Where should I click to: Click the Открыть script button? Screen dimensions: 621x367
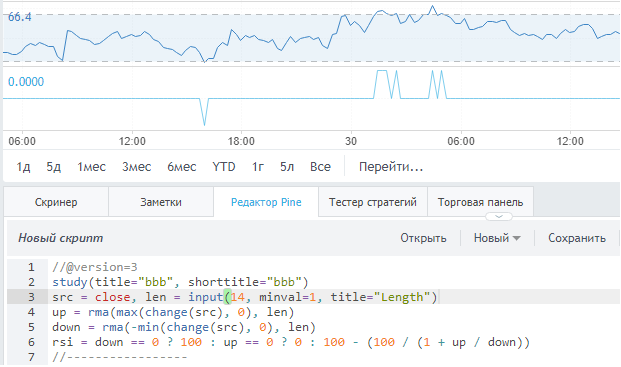click(423, 238)
